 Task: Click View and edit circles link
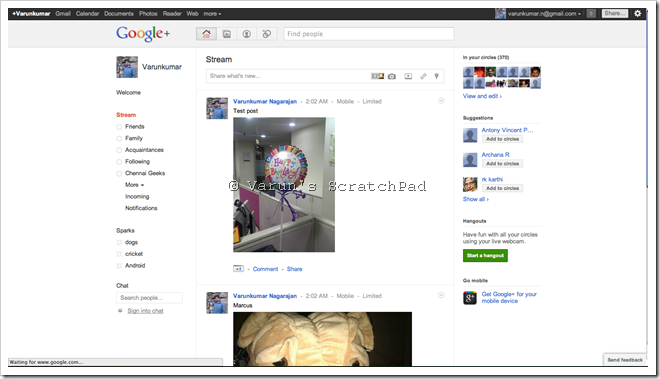tap(482, 96)
